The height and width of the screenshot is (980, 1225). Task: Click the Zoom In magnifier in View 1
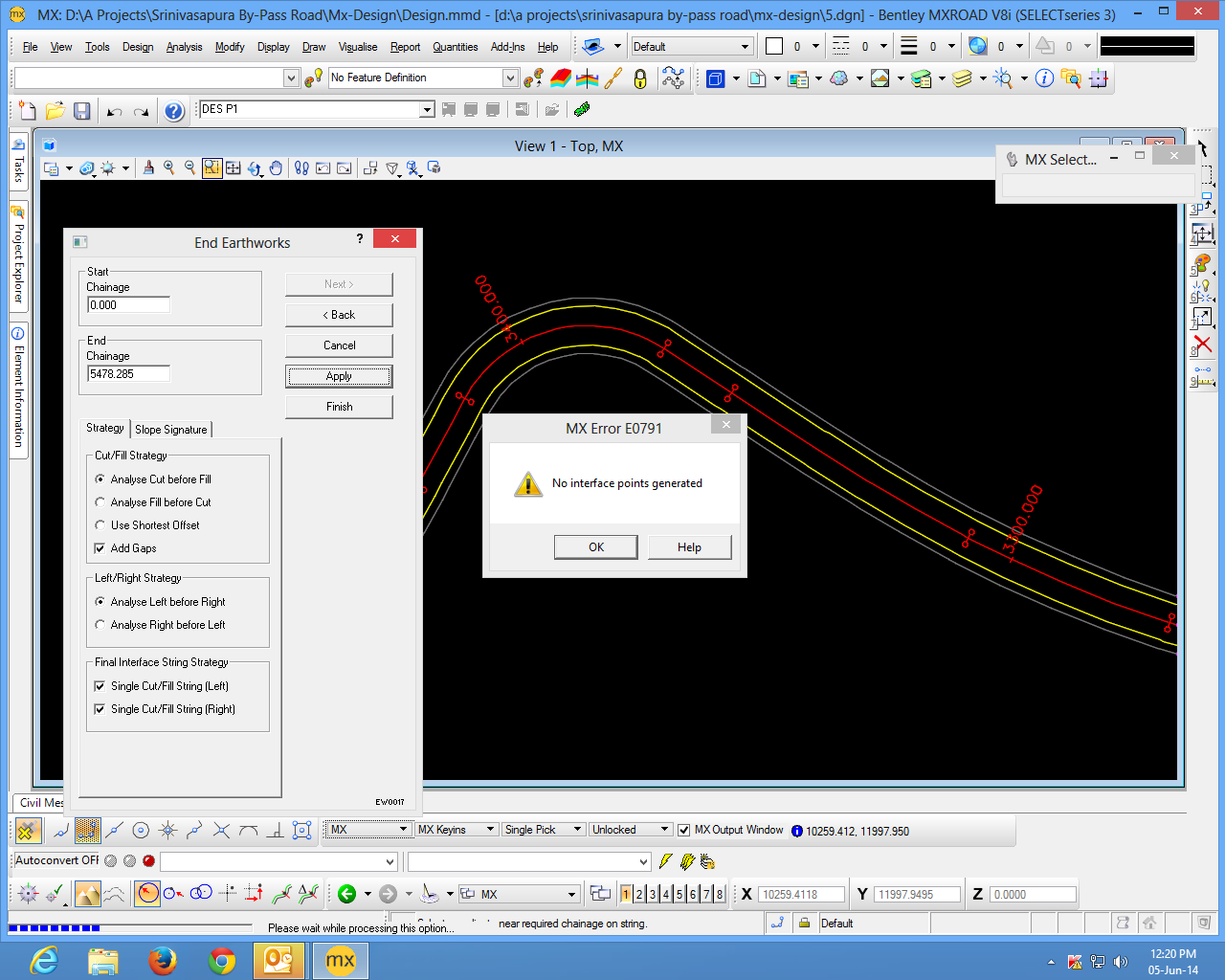tap(169, 167)
